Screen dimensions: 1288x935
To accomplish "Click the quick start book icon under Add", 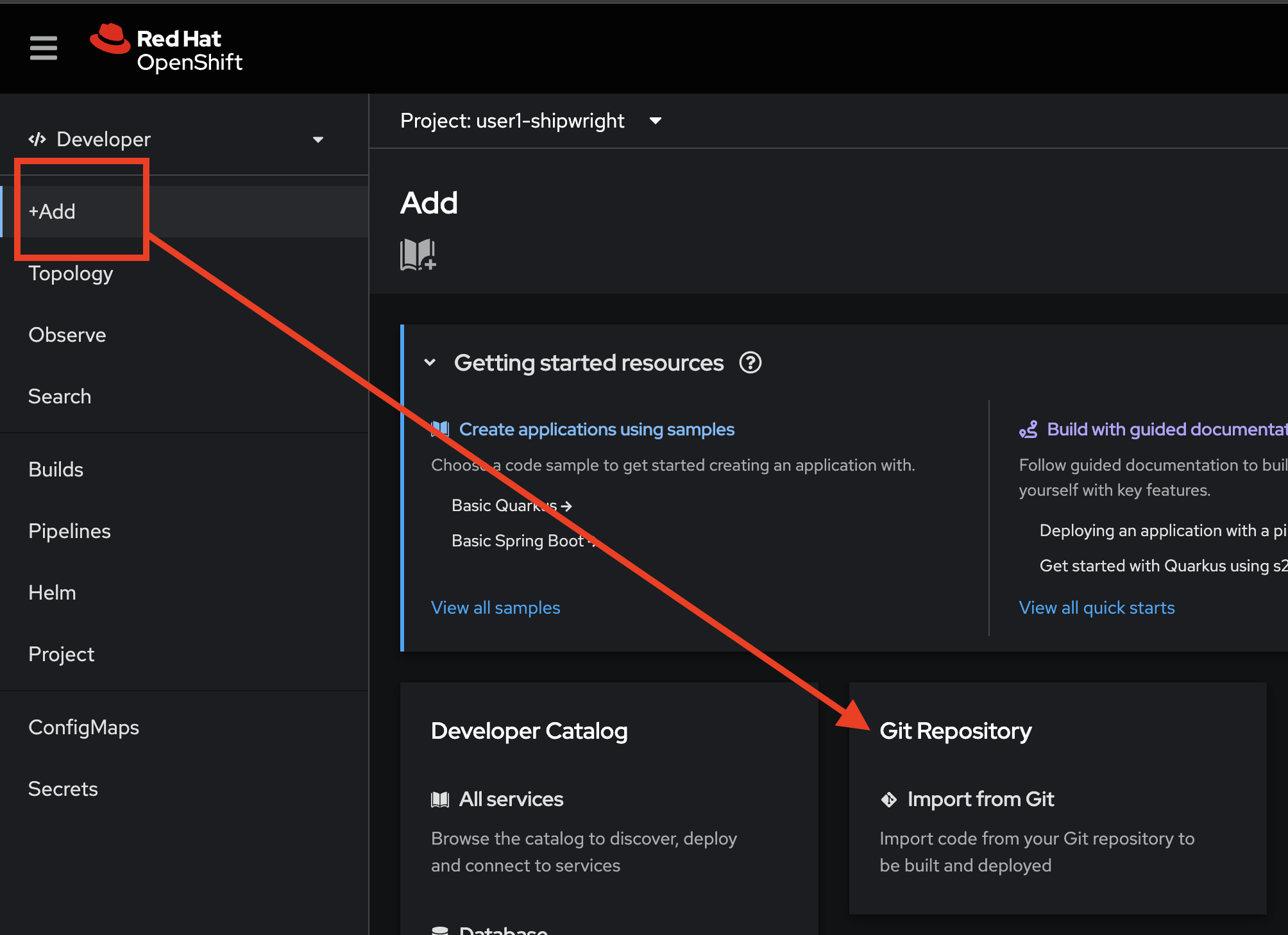I will [x=418, y=255].
